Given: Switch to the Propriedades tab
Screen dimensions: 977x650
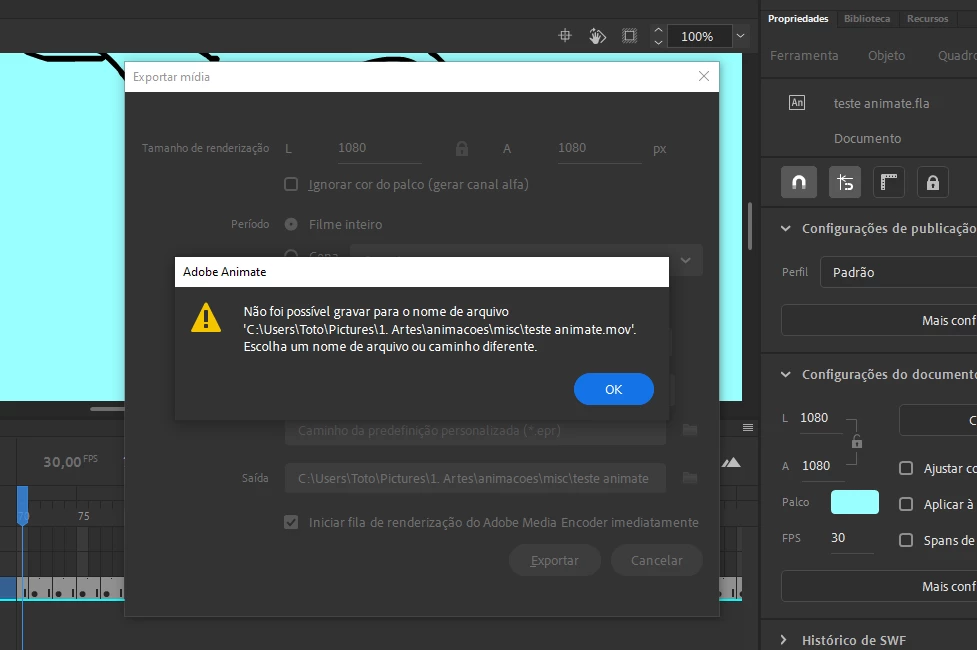Looking at the screenshot, I should (798, 19).
